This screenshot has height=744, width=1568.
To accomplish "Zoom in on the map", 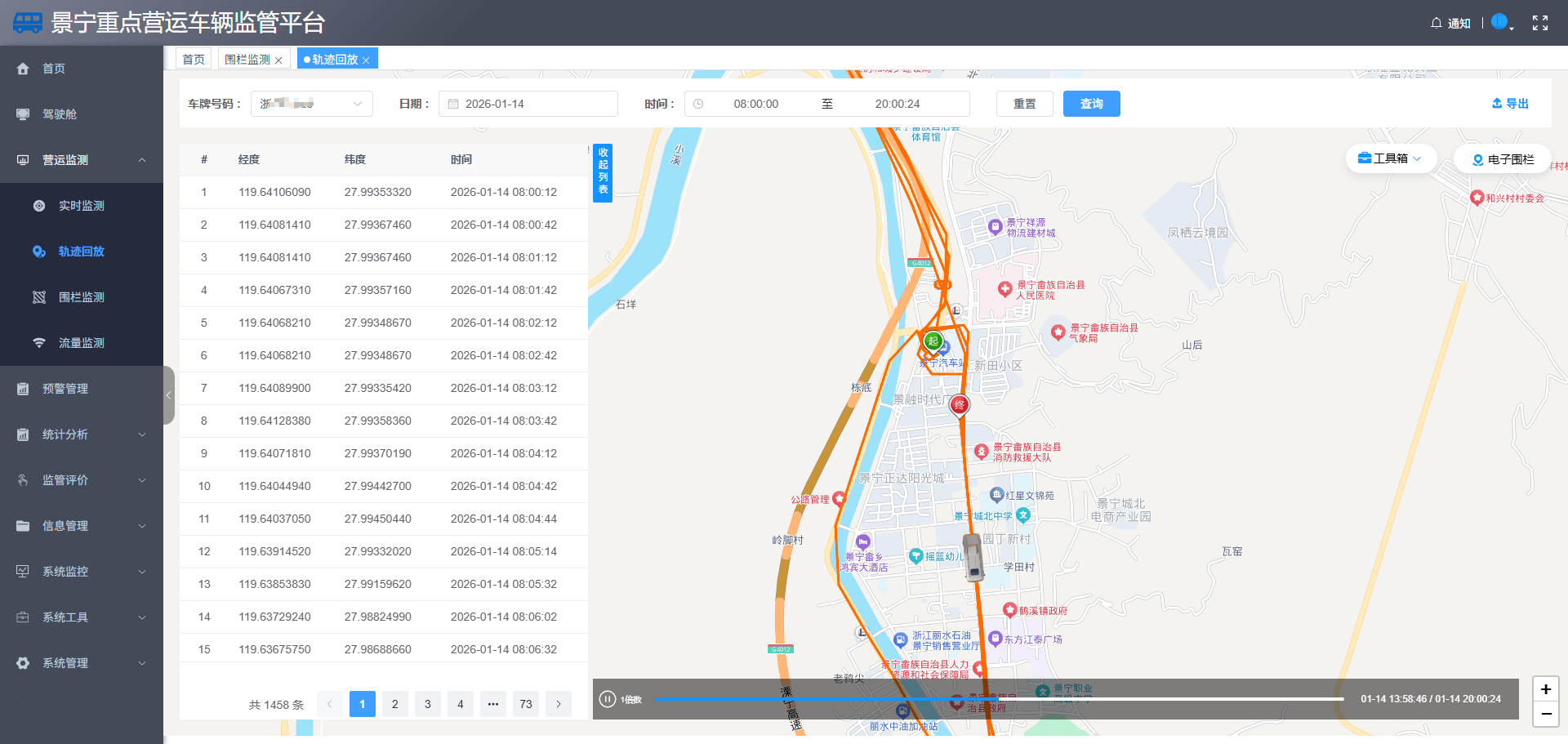I will [1545, 689].
